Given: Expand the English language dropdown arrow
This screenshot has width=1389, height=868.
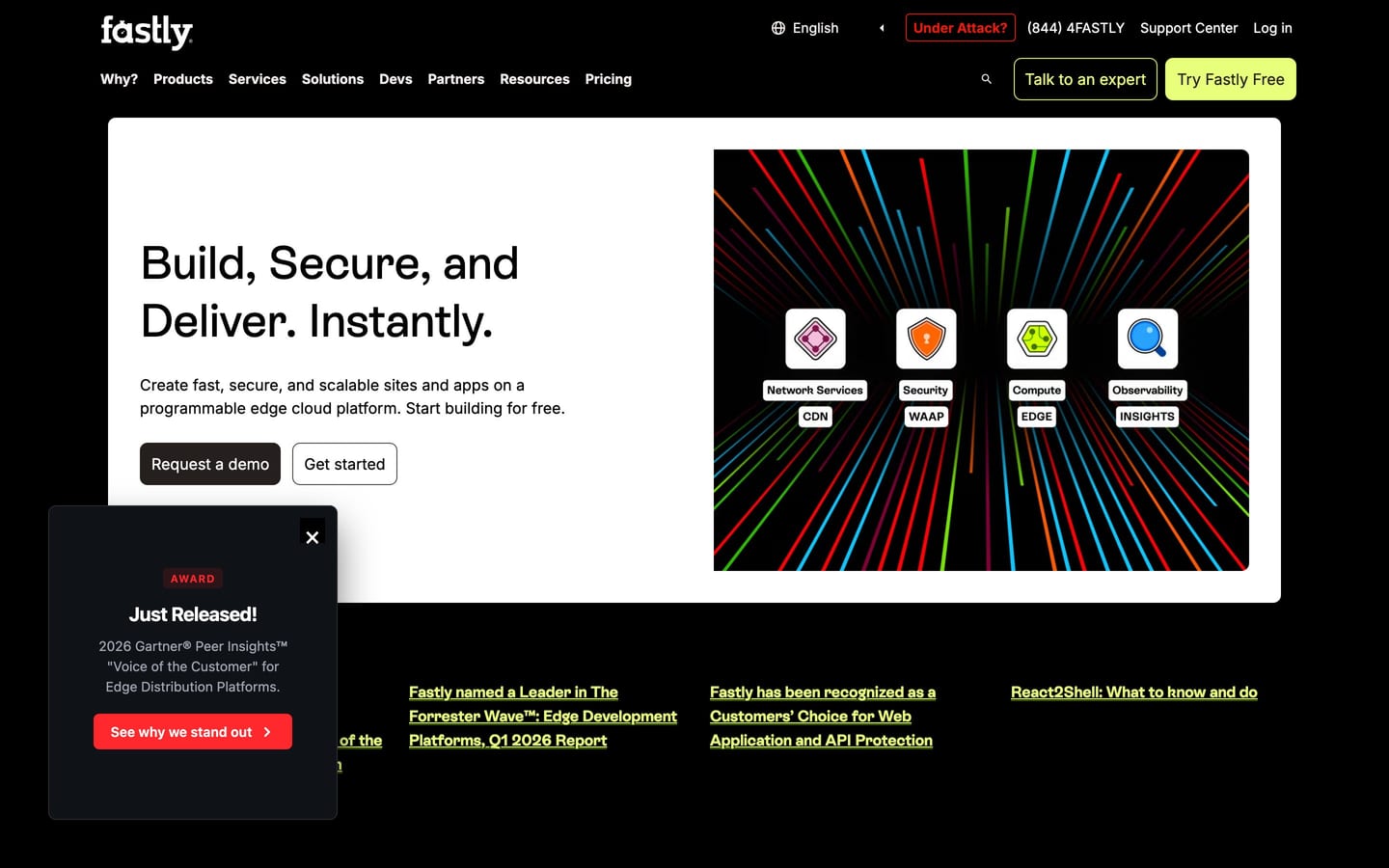Looking at the screenshot, I should 882,28.
